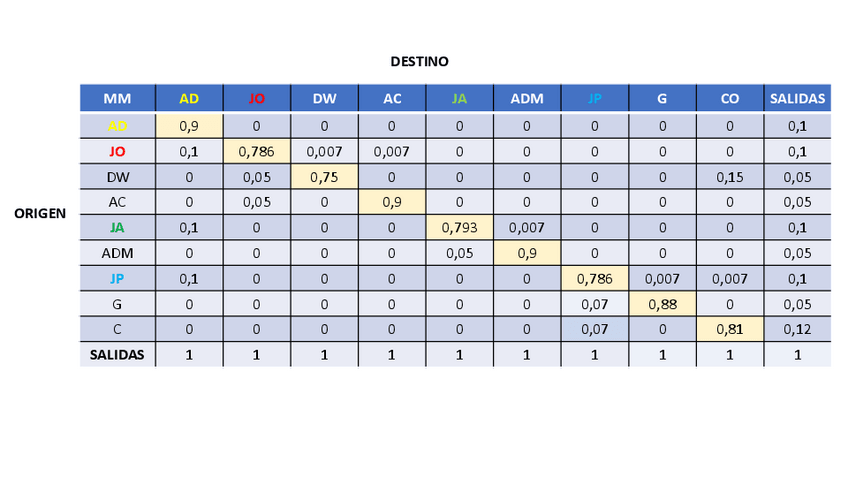Click the CO column header

730,98
